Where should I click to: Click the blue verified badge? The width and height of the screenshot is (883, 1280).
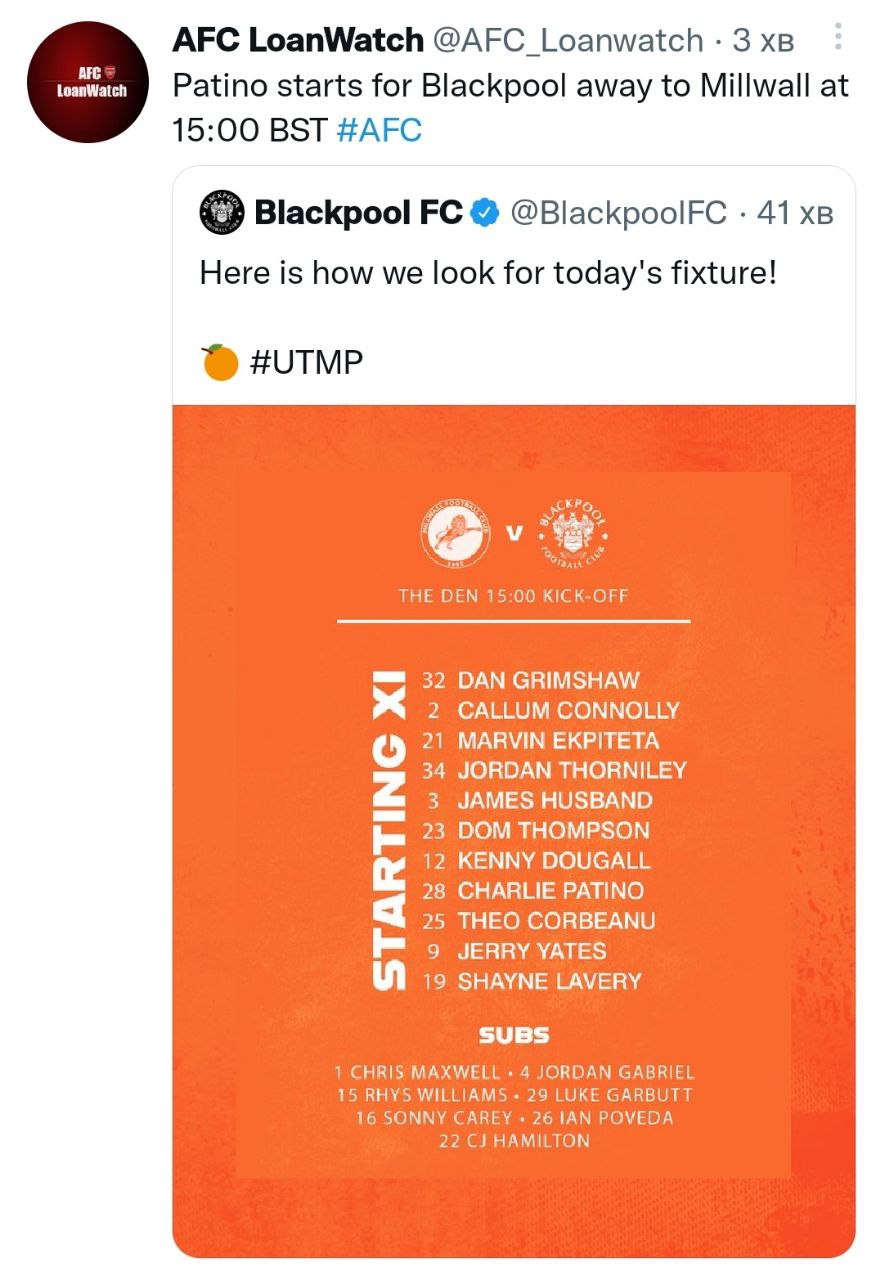tap(485, 212)
